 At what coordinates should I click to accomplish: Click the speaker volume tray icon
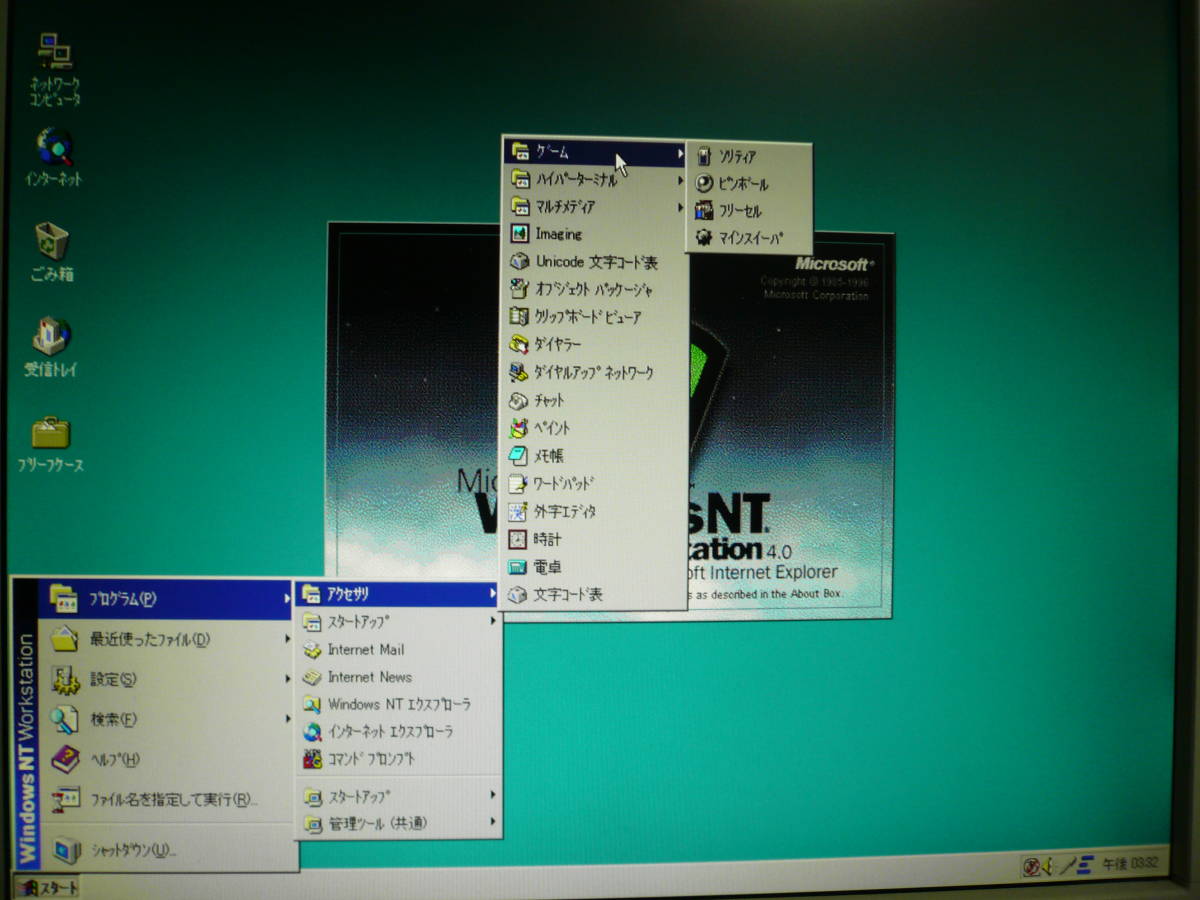[1049, 865]
